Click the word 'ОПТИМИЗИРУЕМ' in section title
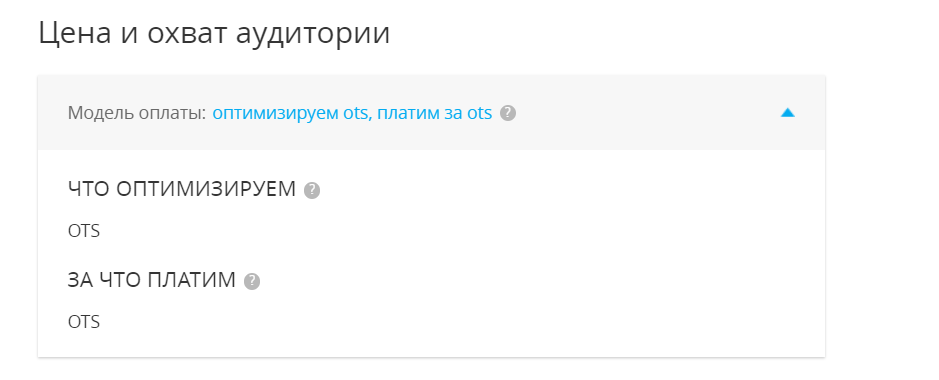Viewport: 939px width, 380px height. pyautogui.click(x=206, y=189)
